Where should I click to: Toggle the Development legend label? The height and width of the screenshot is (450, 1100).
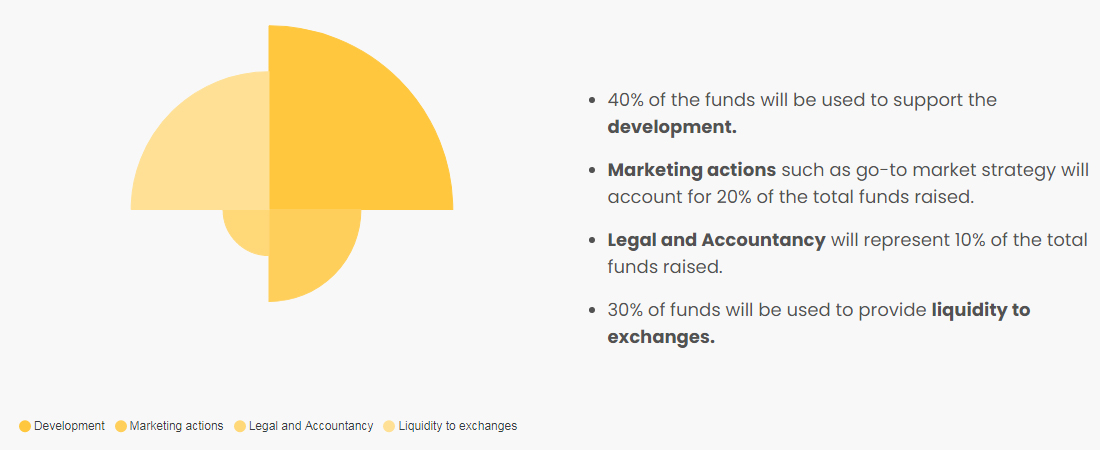click(x=69, y=426)
